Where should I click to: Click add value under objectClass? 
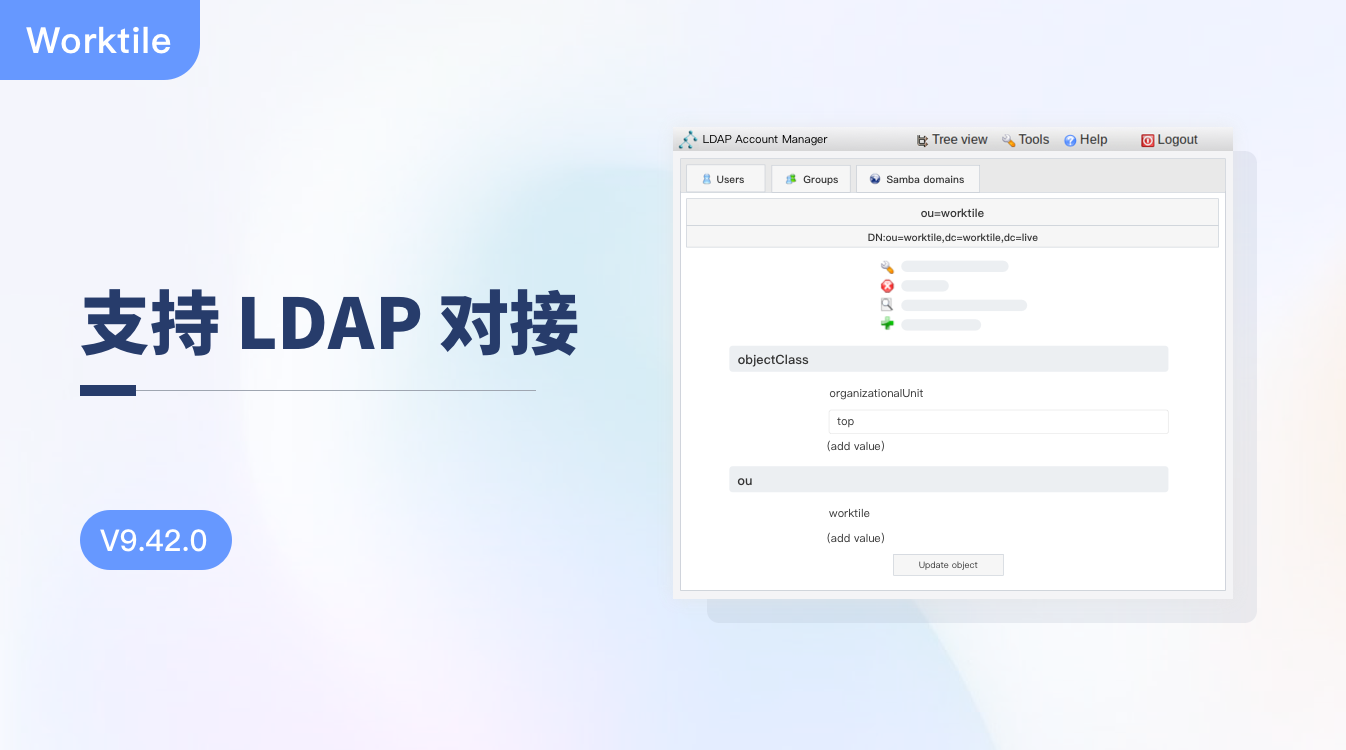pyautogui.click(x=856, y=446)
